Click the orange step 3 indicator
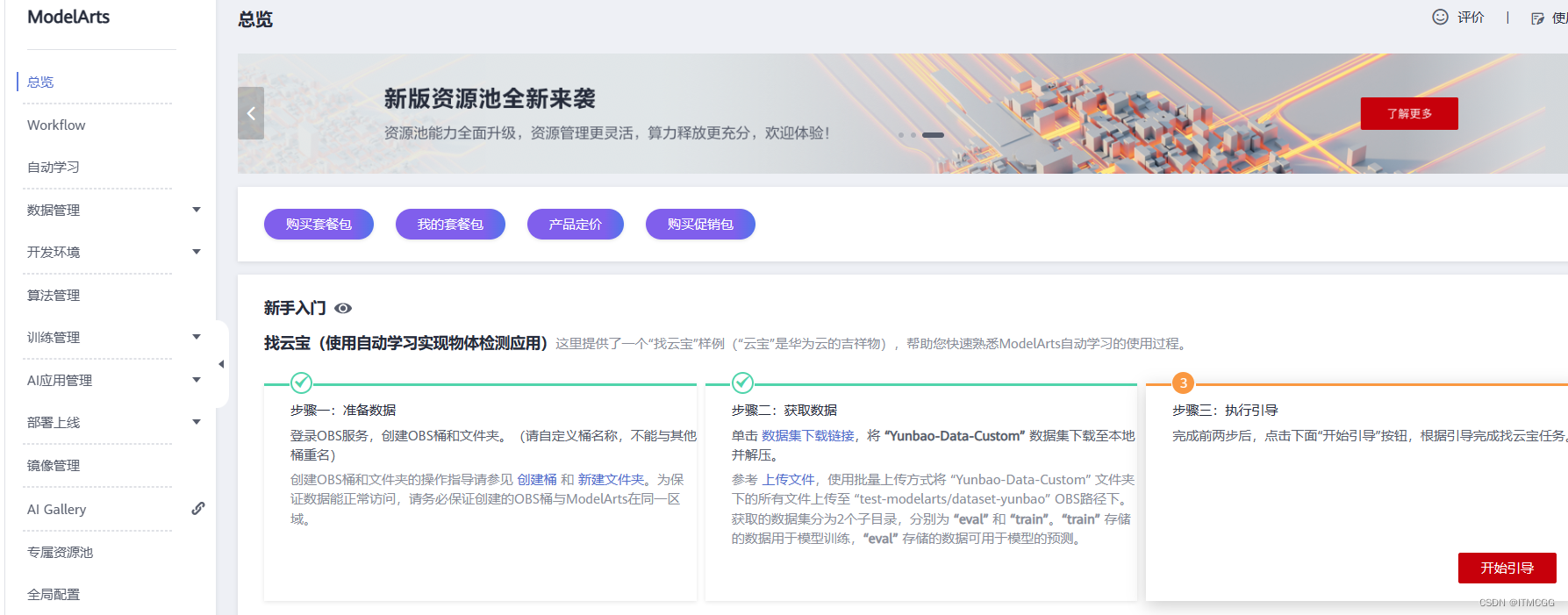The height and width of the screenshot is (615, 1568). [x=1183, y=383]
